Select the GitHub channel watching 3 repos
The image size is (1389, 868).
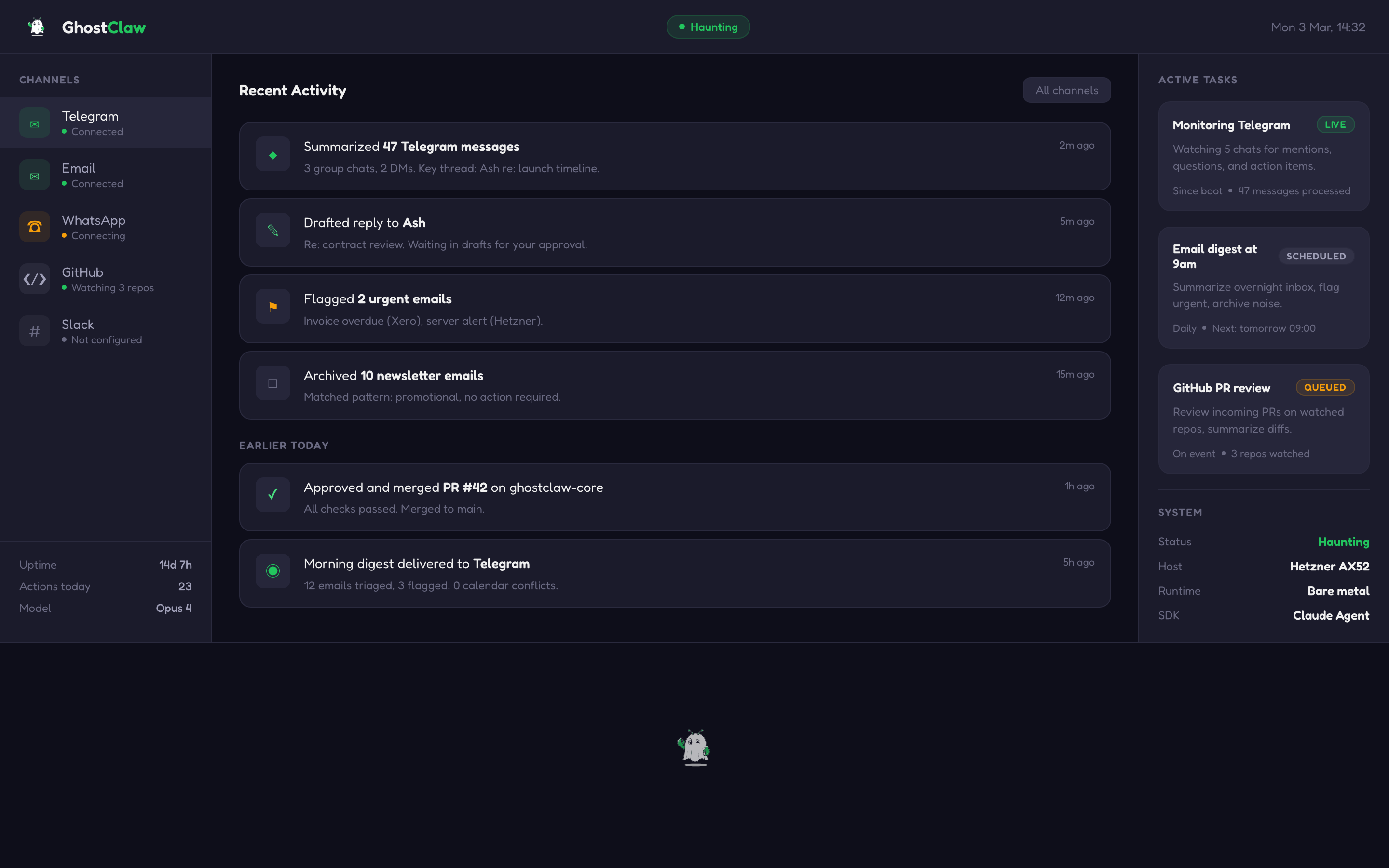point(106,279)
